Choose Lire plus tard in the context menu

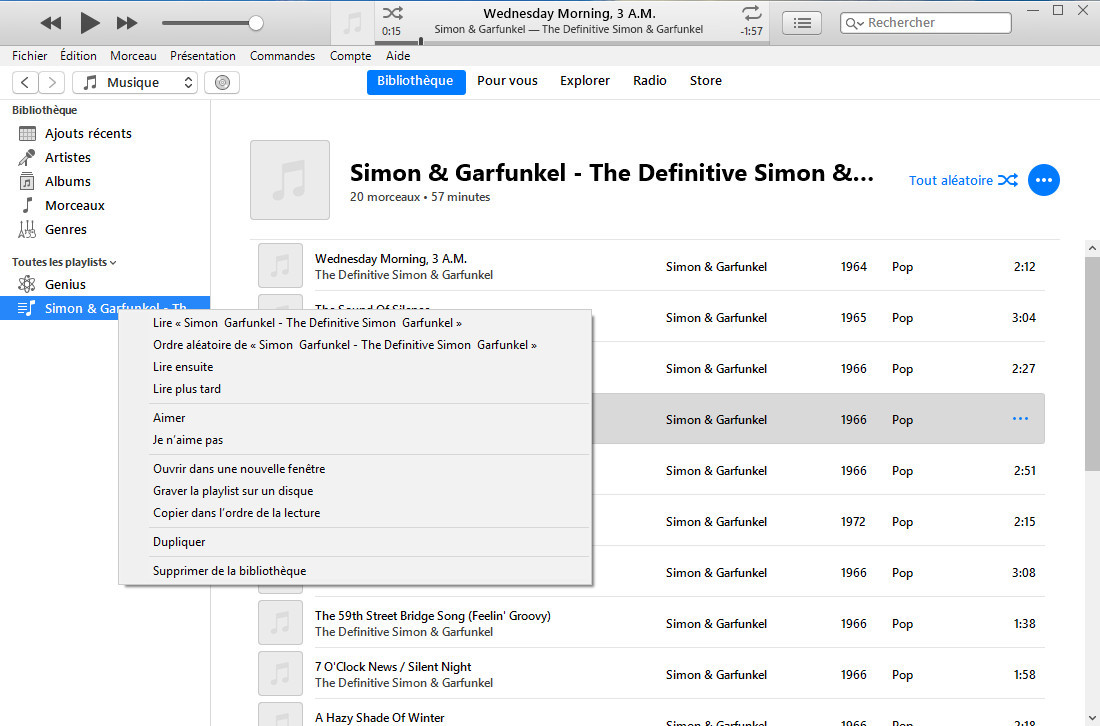point(356,389)
